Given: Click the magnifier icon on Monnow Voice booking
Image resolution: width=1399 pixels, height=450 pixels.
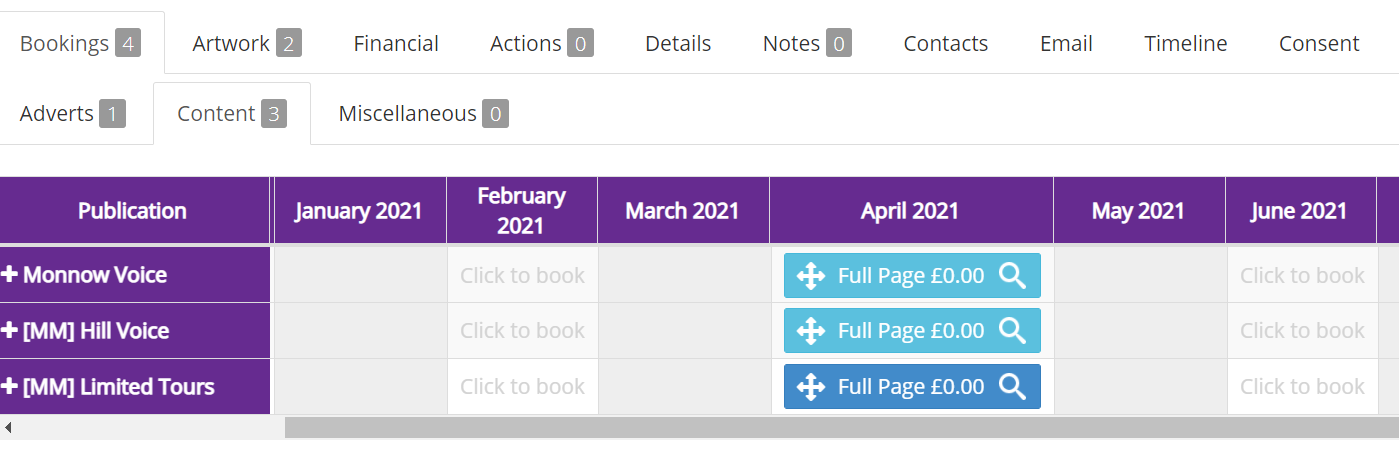Looking at the screenshot, I should tap(1012, 276).
